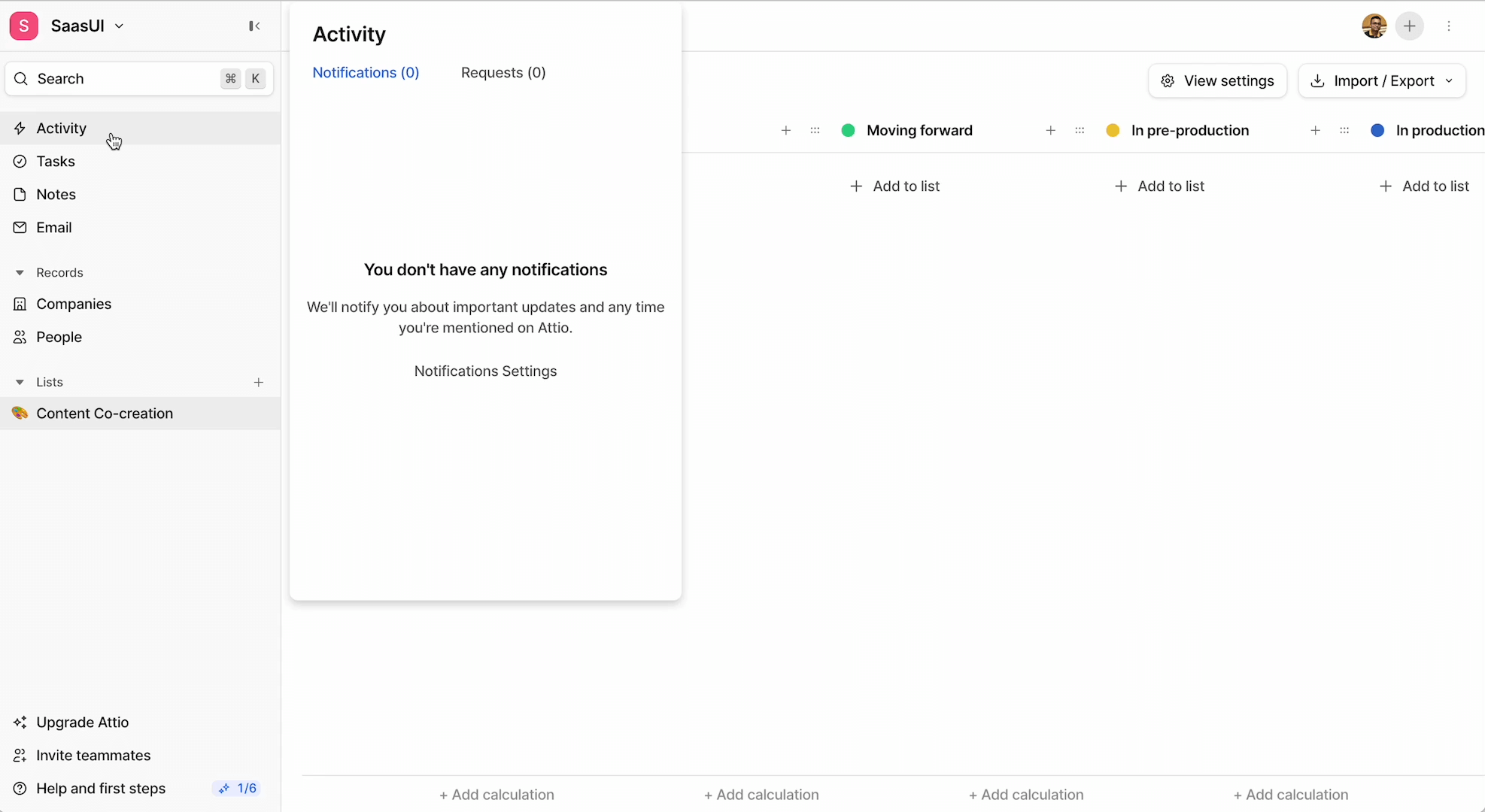Click the green Moving forward status dot
The height and width of the screenshot is (812, 1485).
(x=848, y=131)
